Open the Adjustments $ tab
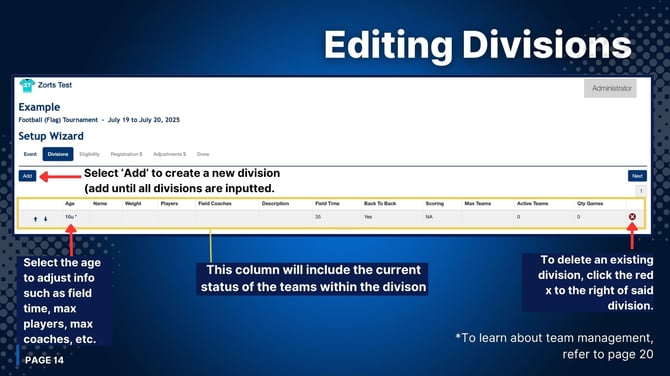 pyautogui.click(x=170, y=154)
